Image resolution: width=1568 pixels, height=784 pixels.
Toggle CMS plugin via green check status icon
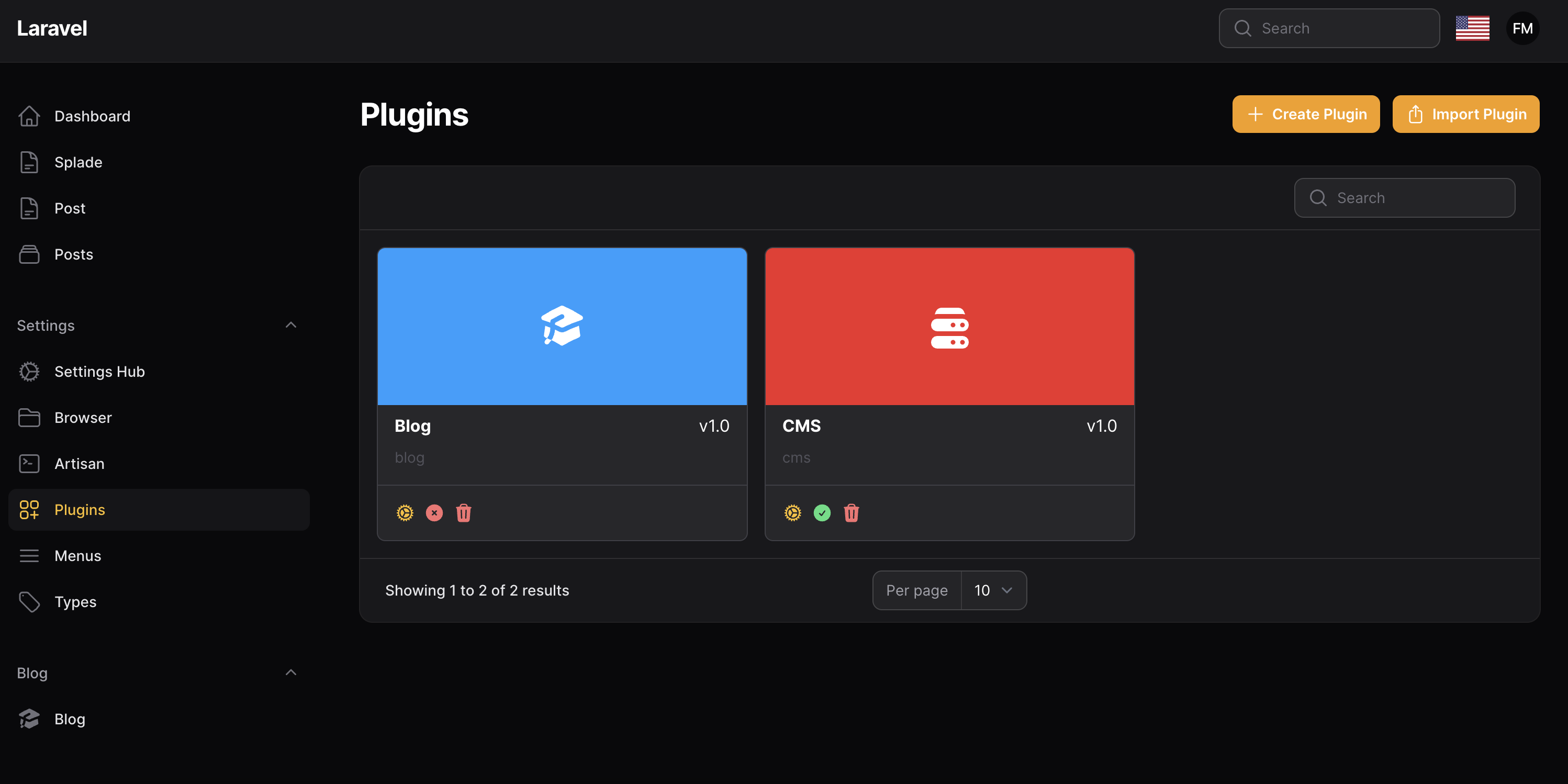[x=822, y=513]
